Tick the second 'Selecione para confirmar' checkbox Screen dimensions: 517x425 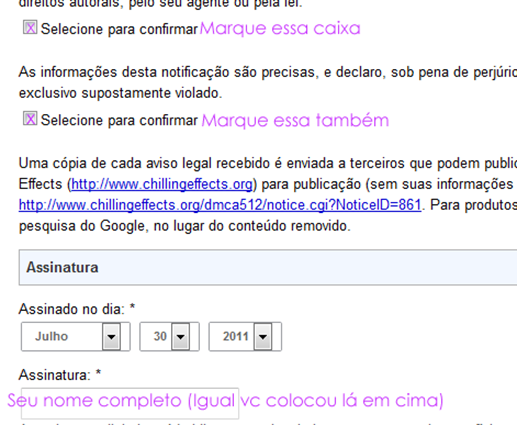tap(30, 118)
